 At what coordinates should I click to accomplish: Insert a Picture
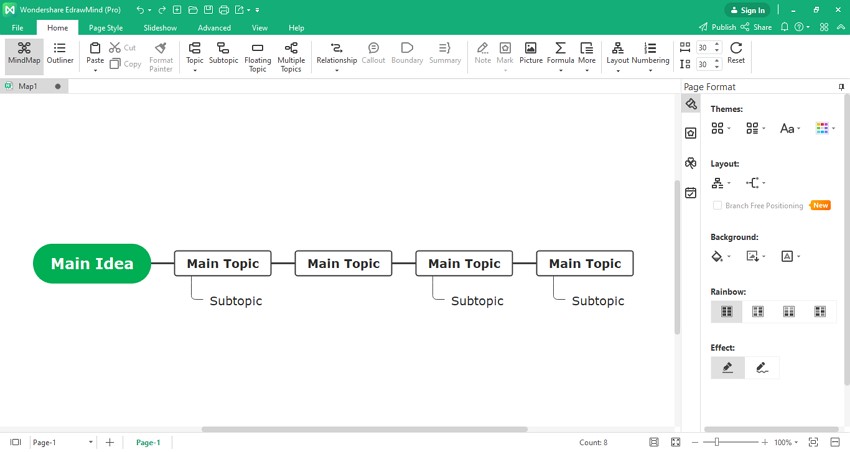531,54
